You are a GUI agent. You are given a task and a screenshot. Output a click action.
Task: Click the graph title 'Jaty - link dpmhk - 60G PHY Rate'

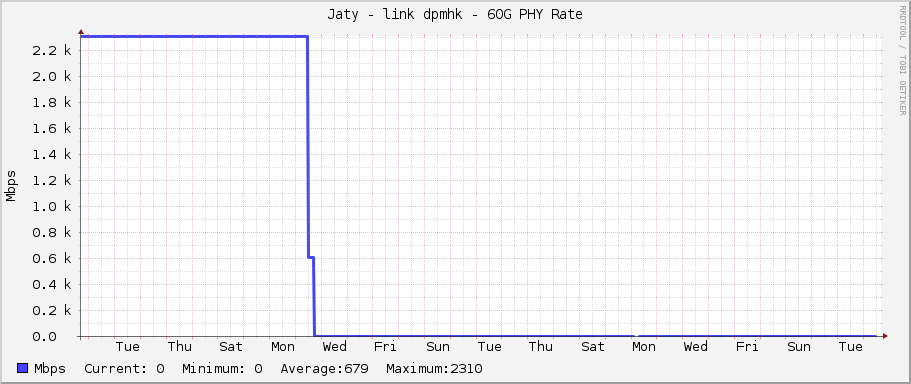click(455, 15)
